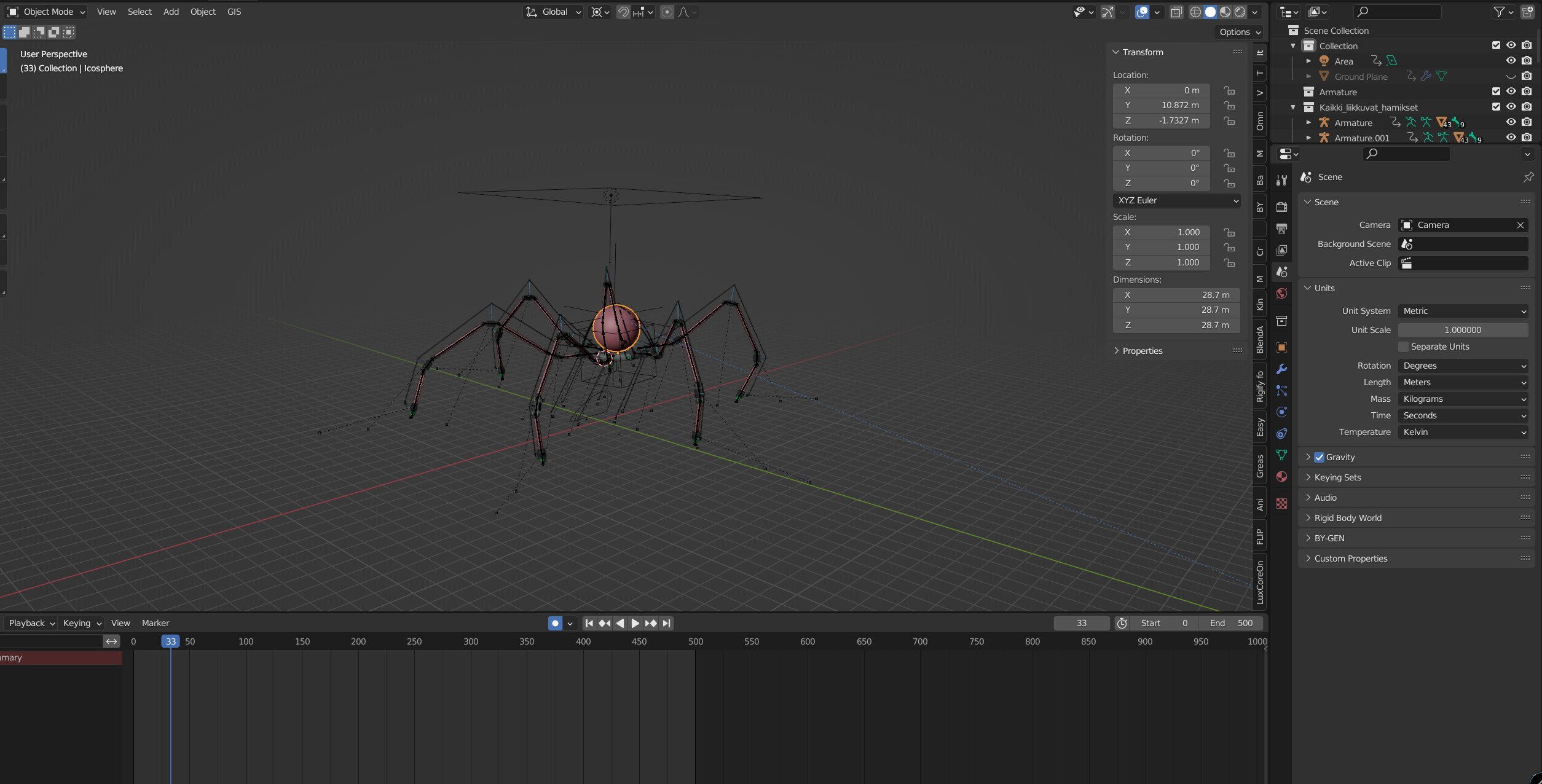The width and height of the screenshot is (1542, 784).
Task: Toggle show overlays icon
Action: point(1142,12)
